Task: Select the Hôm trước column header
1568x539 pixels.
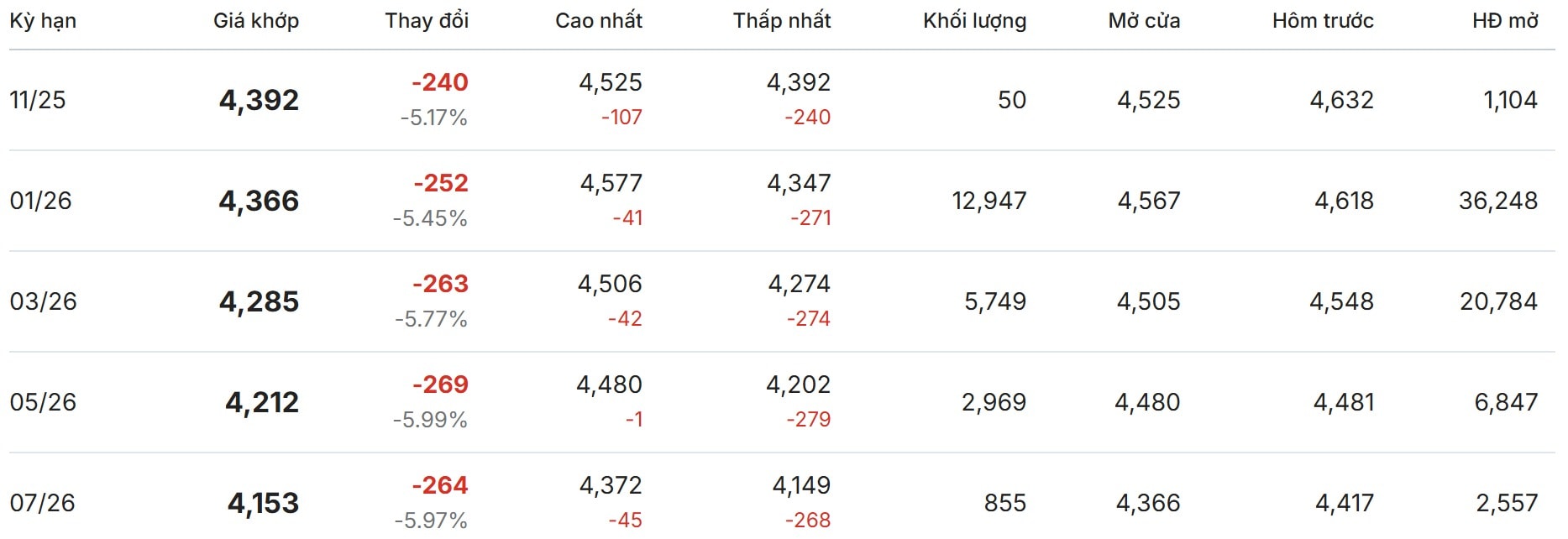Action: [1323, 21]
